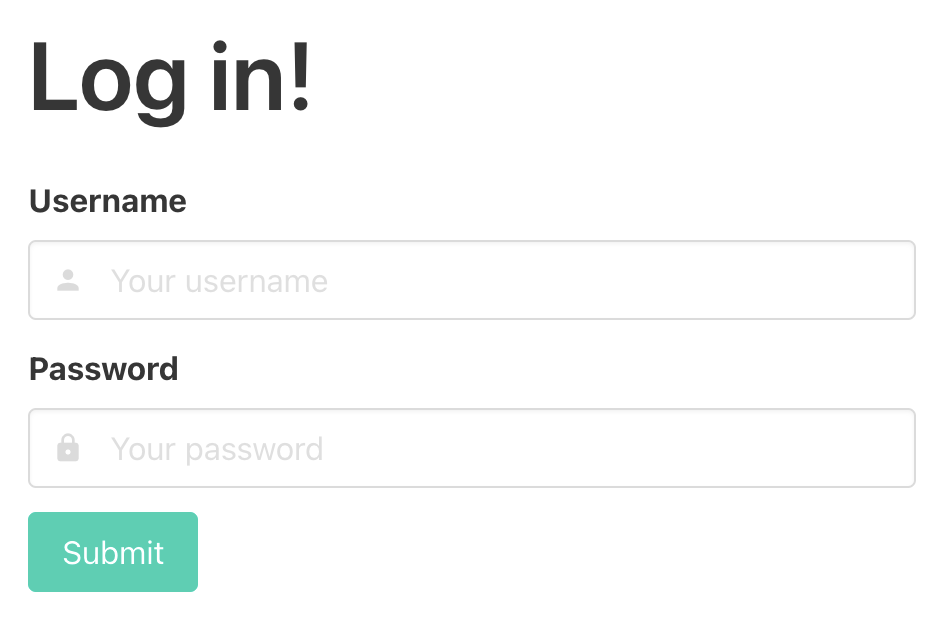Click the padlock icon
The height and width of the screenshot is (636, 952).
click(x=68, y=448)
